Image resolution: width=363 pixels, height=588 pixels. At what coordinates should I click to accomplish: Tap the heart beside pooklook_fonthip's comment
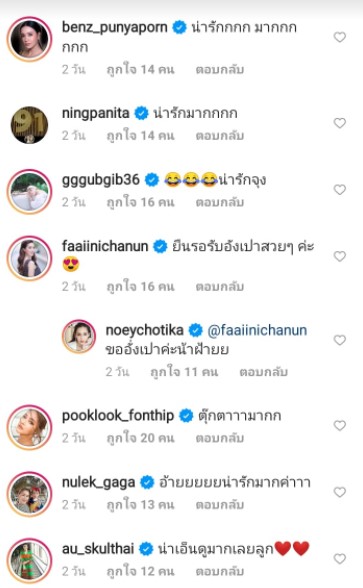(340, 426)
